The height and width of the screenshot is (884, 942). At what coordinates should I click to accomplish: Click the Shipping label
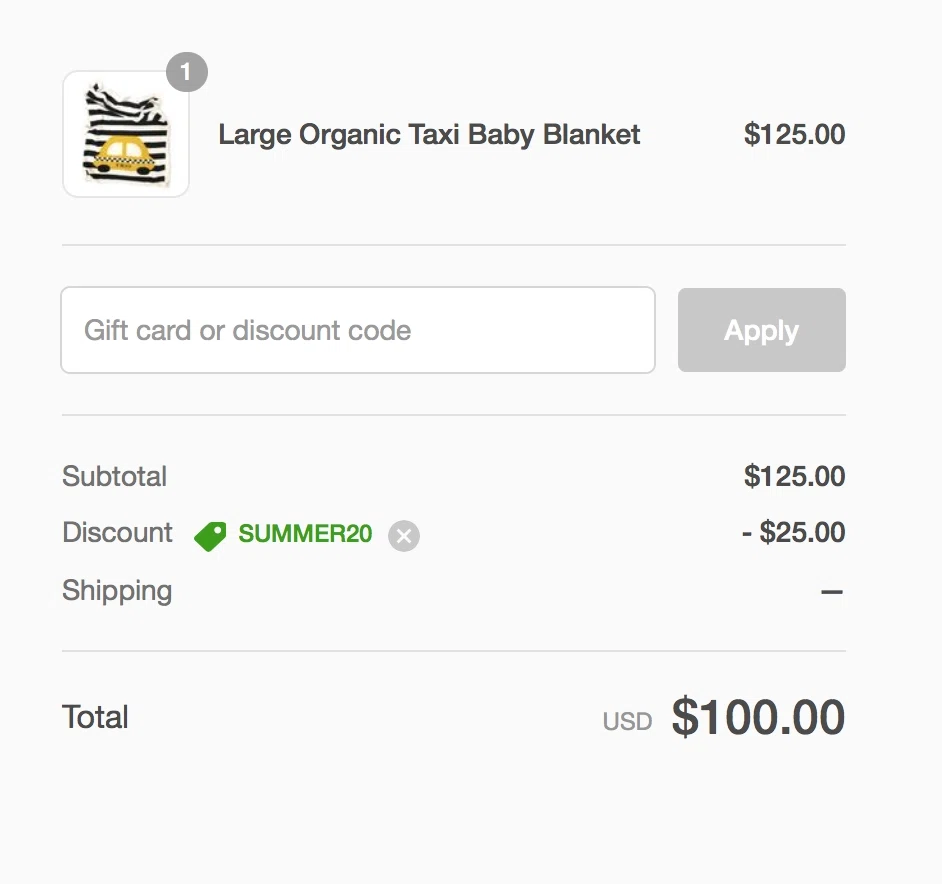(117, 591)
